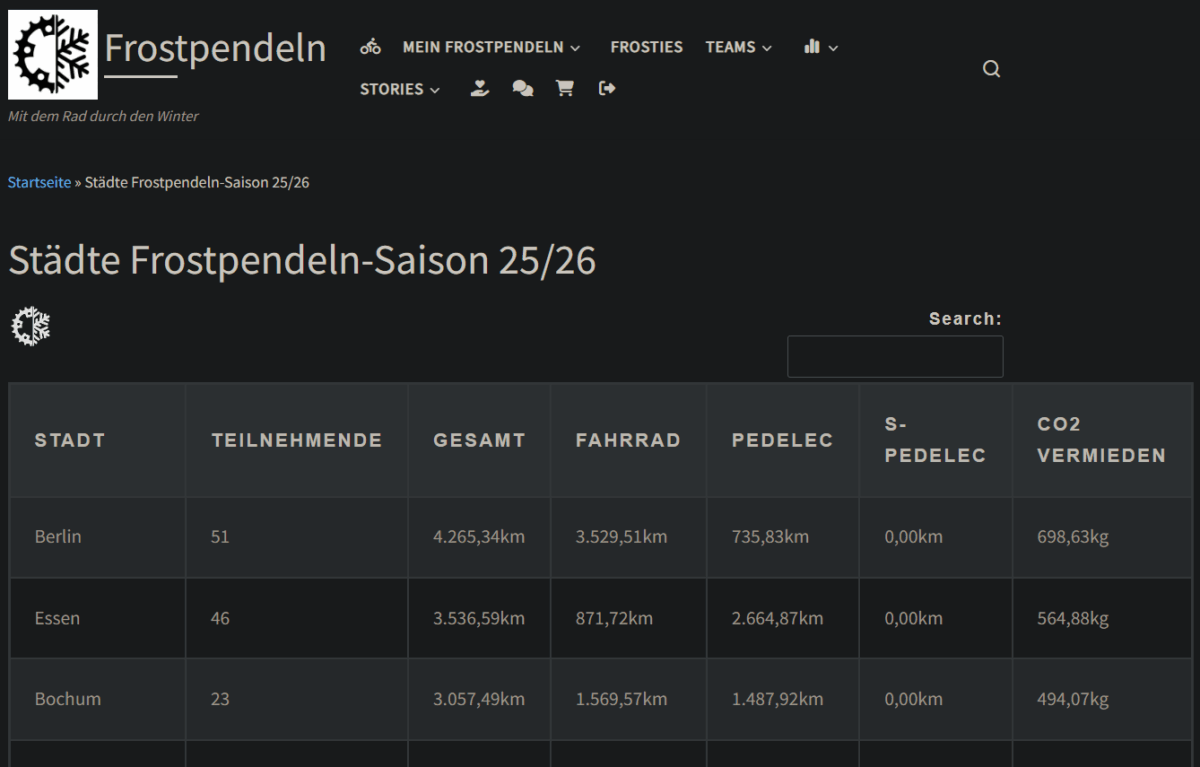Open the chat messages icon

point(522,88)
